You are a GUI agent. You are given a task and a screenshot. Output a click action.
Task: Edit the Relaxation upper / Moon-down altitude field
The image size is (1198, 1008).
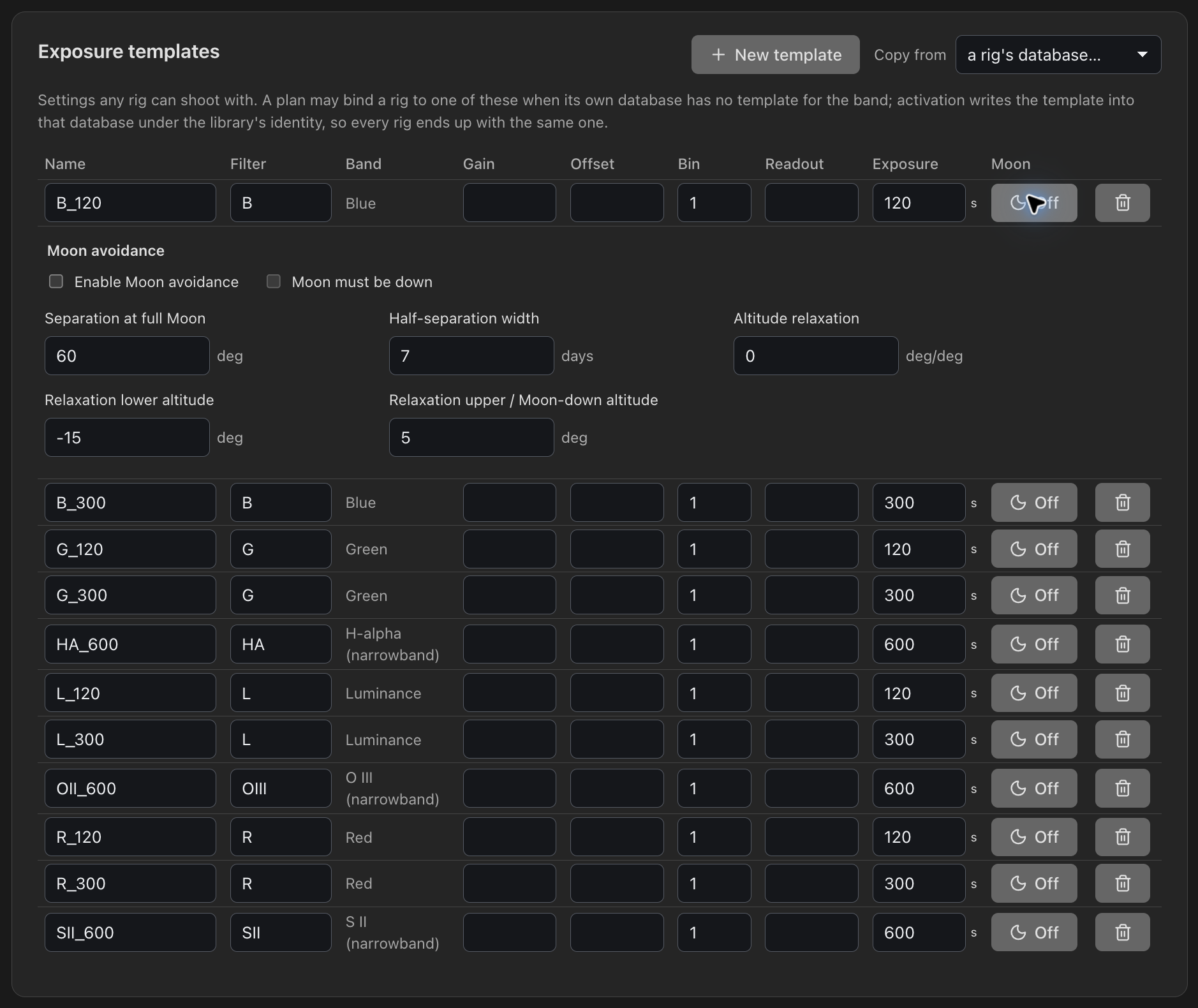point(471,438)
